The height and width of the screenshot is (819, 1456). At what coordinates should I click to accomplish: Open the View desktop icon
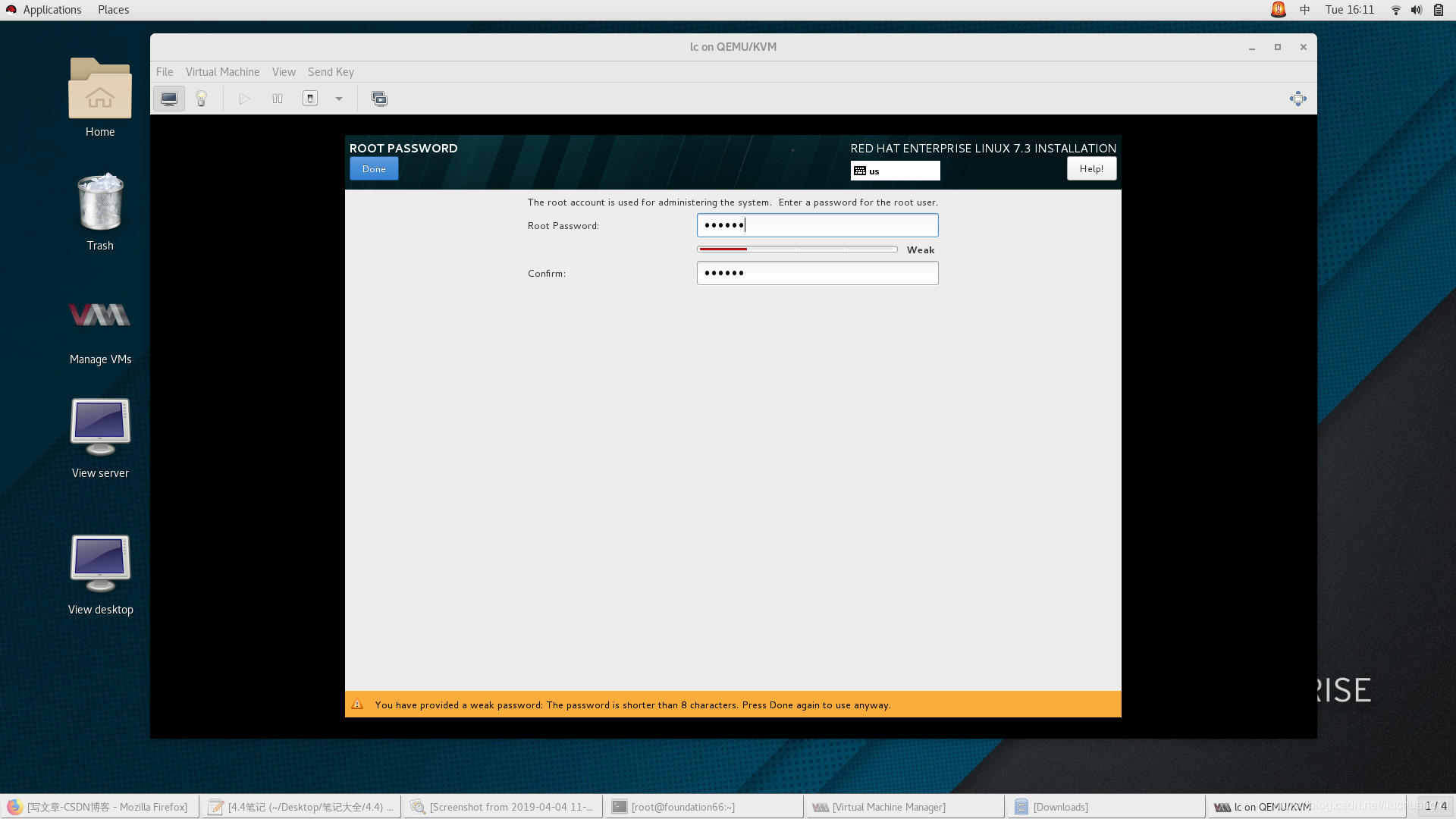[x=100, y=575]
